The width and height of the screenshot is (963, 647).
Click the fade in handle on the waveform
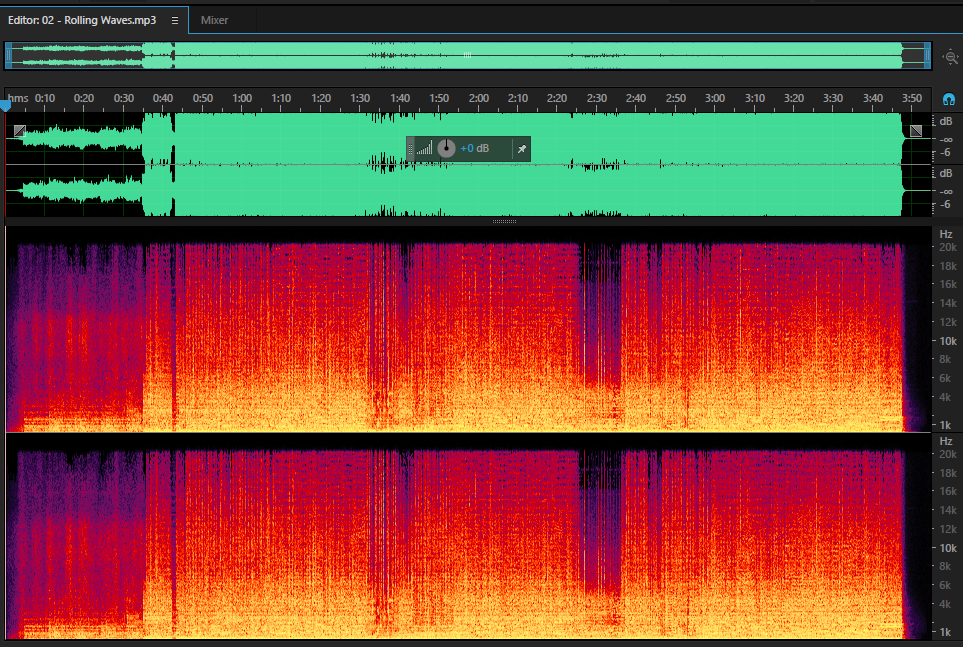tap(20, 130)
